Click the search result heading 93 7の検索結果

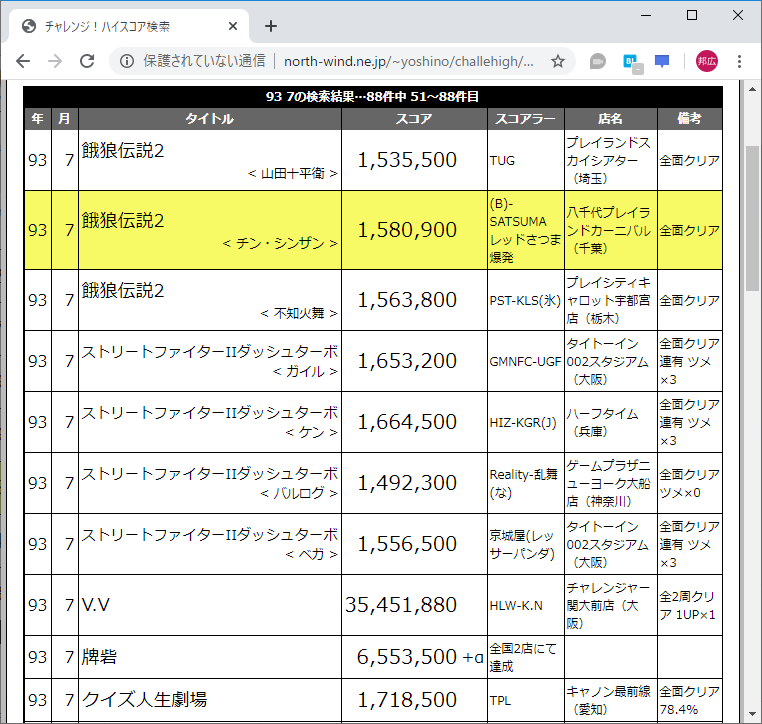pyautogui.click(x=373, y=96)
